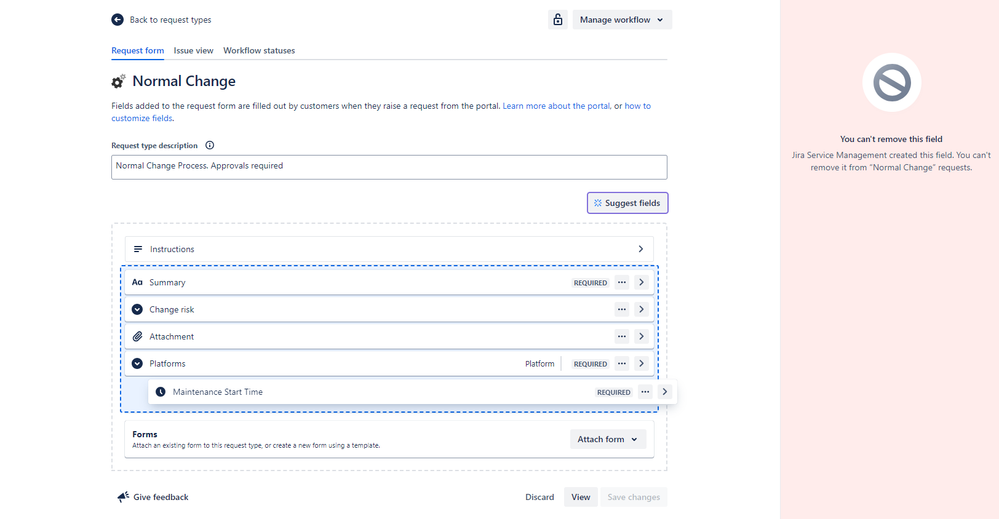Click the Summary field label
The width and height of the screenshot is (999, 519).
click(x=167, y=282)
